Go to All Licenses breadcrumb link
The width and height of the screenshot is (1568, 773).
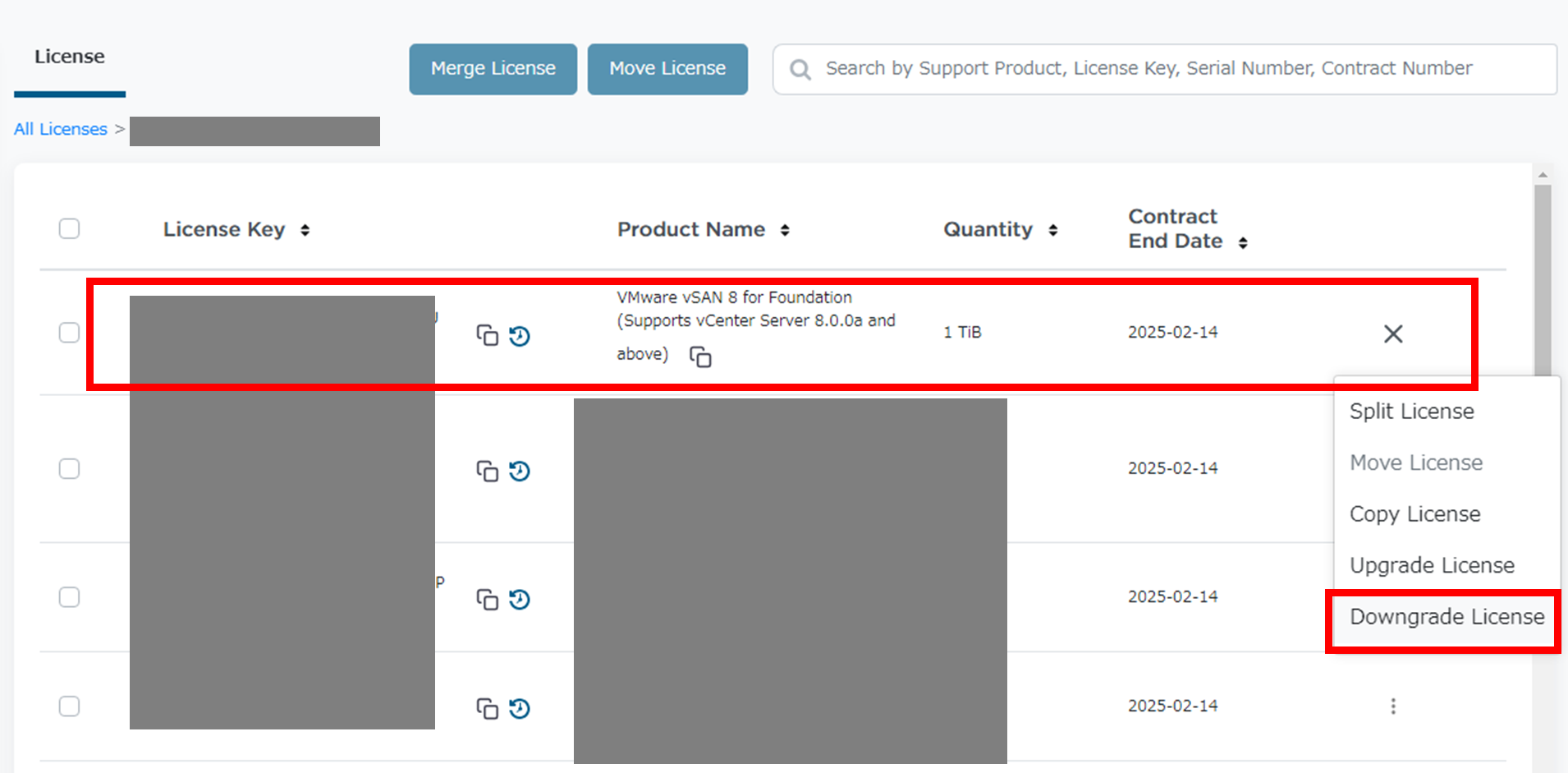61,129
